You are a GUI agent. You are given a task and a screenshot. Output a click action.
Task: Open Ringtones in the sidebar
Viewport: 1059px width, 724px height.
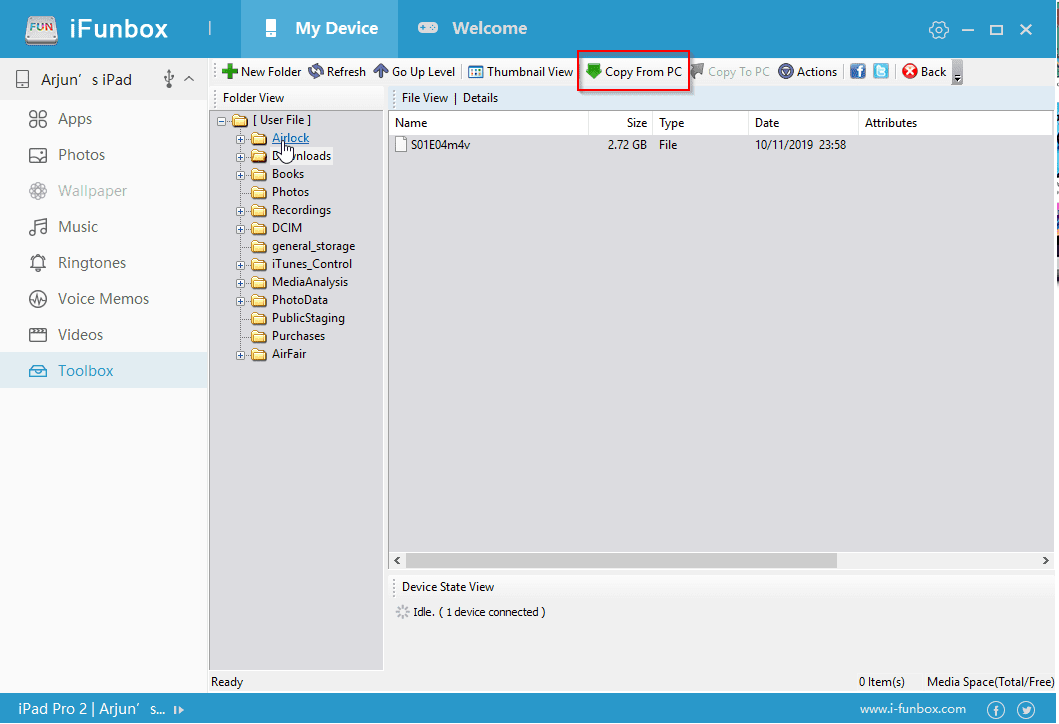coord(104,263)
